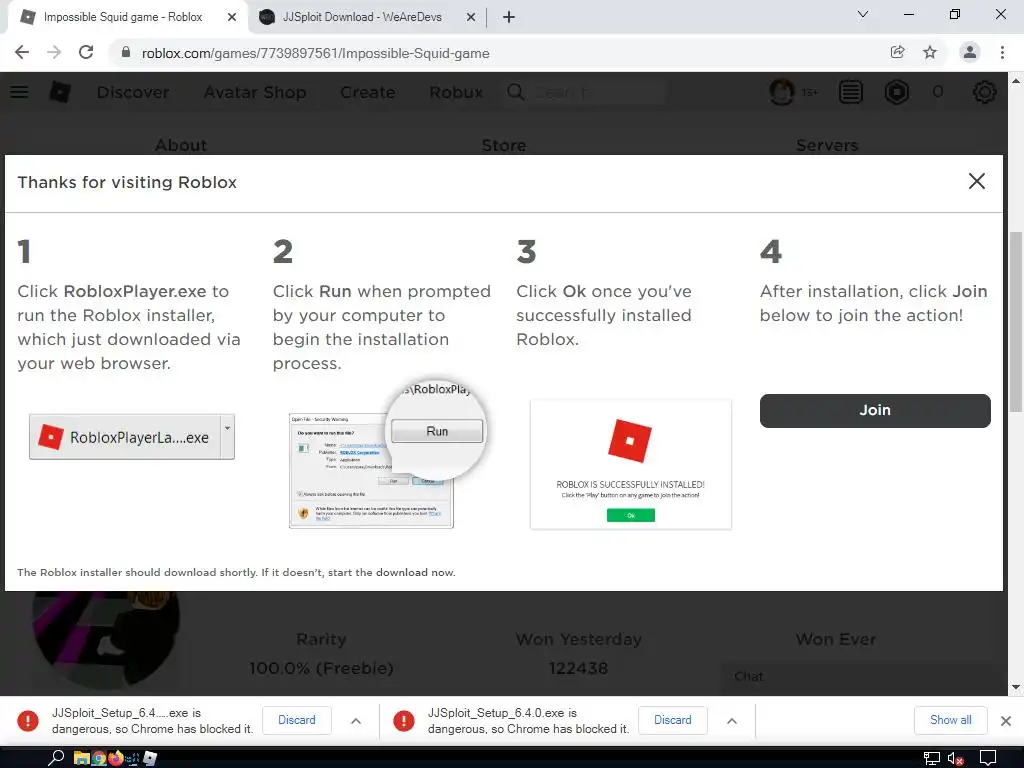Bookmark this page with the star
1024x768 pixels.
[930, 52]
